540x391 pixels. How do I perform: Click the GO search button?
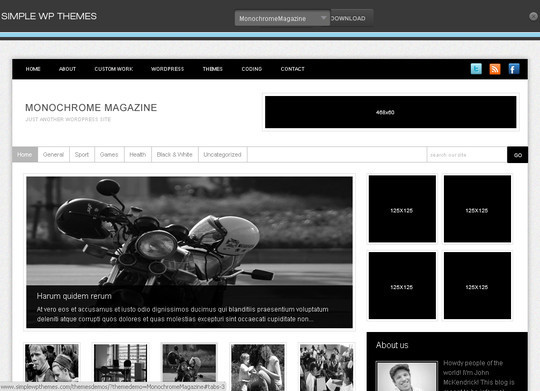518,155
